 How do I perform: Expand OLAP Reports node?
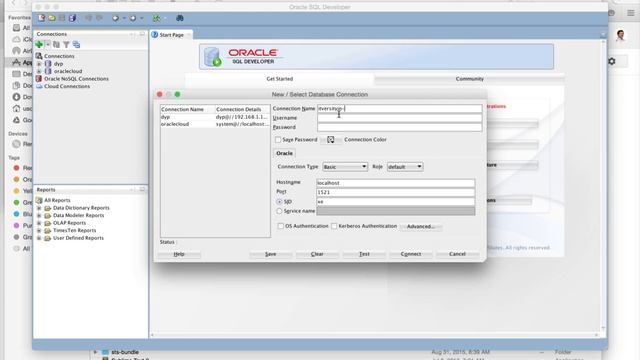click(39, 223)
